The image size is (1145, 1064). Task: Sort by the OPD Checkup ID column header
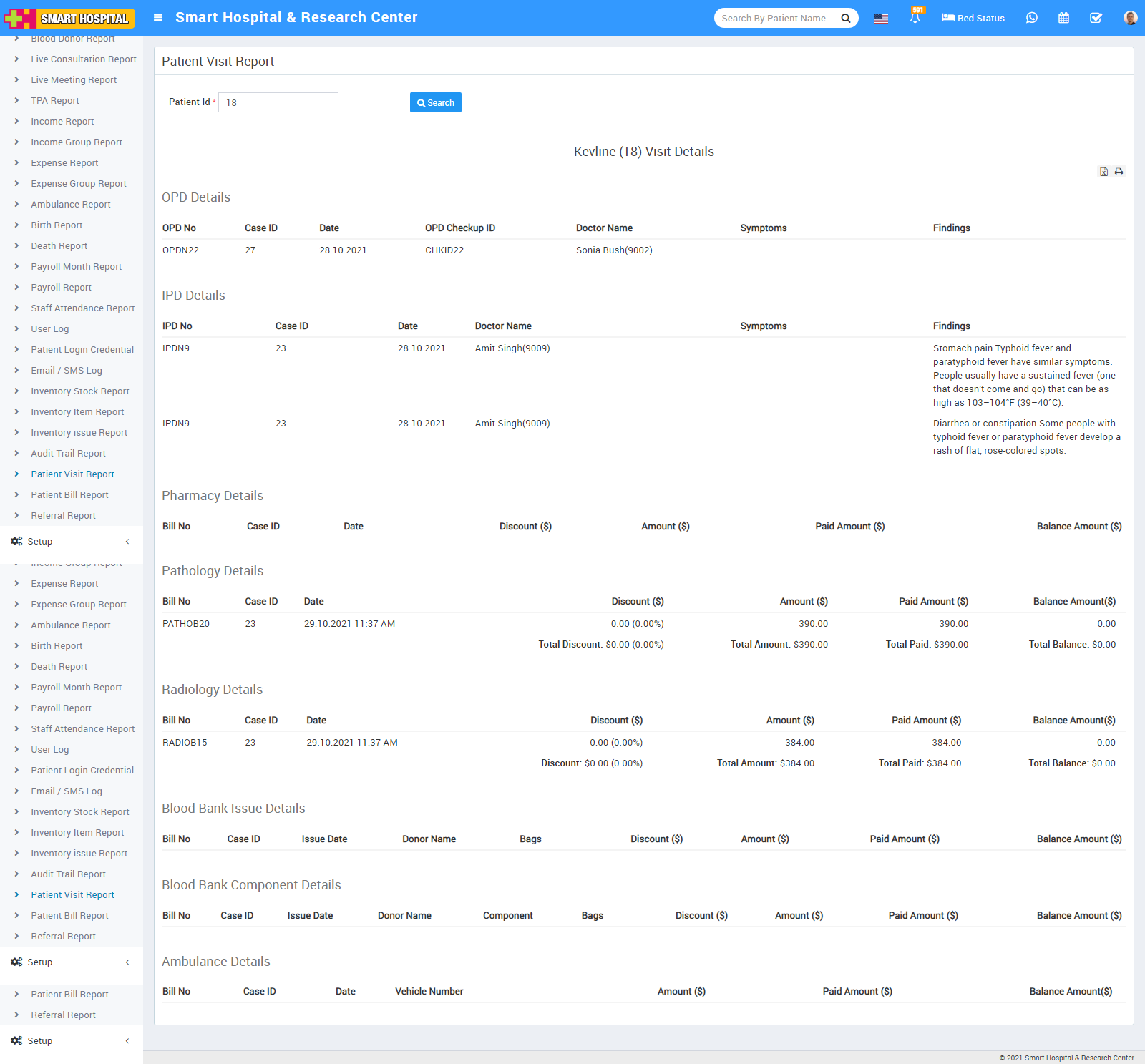(x=459, y=228)
